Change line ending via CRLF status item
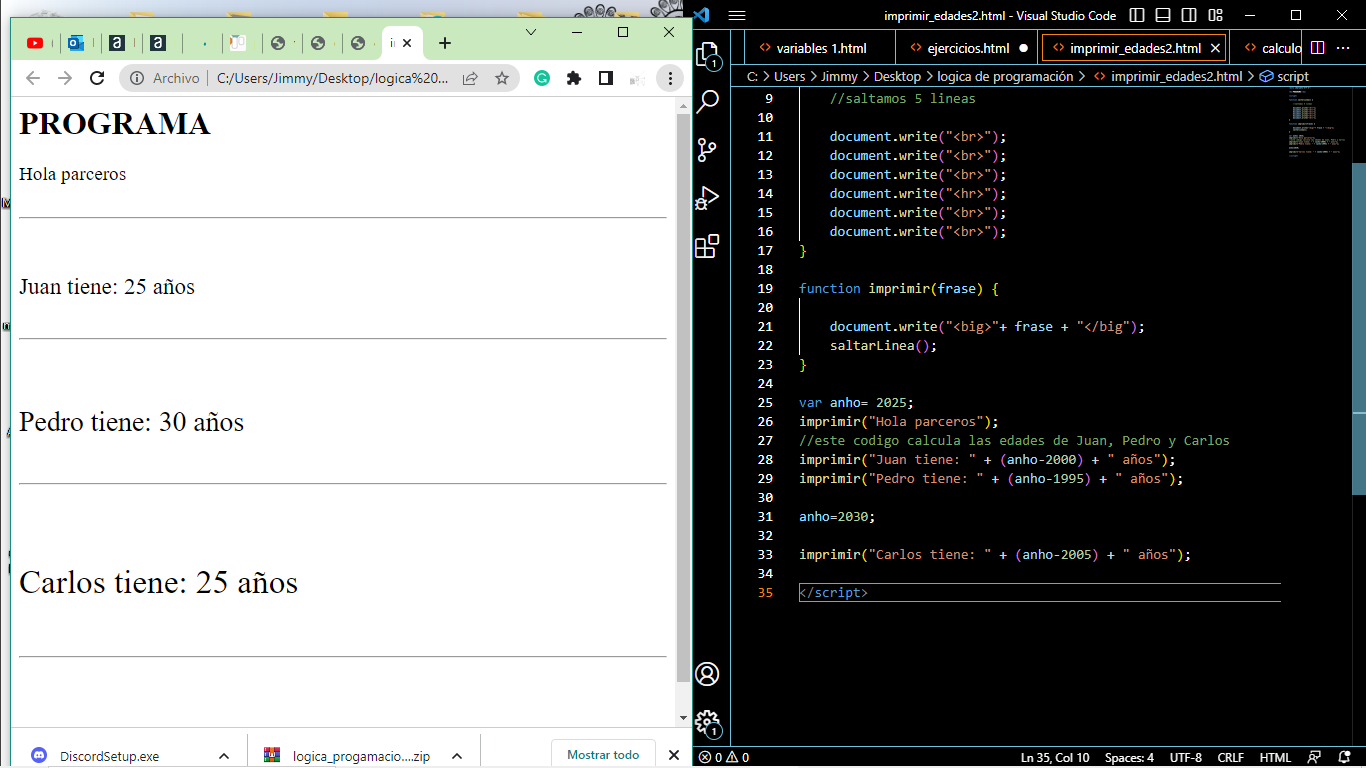Viewport: 1366px width, 768px height. coord(1230,757)
